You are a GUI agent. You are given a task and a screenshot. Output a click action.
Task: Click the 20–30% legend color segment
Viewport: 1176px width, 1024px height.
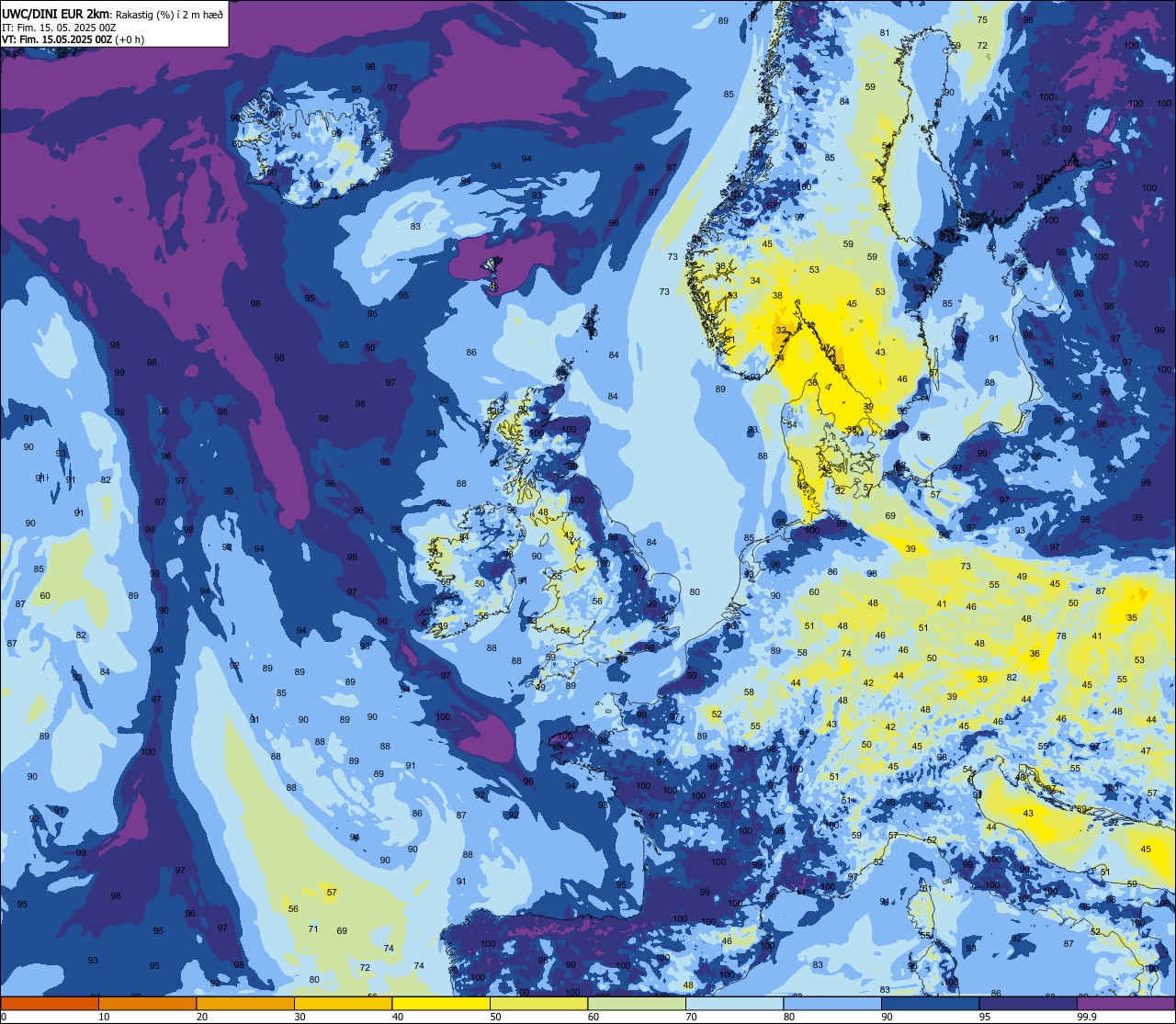pyautogui.click(x=245, y=1004)
